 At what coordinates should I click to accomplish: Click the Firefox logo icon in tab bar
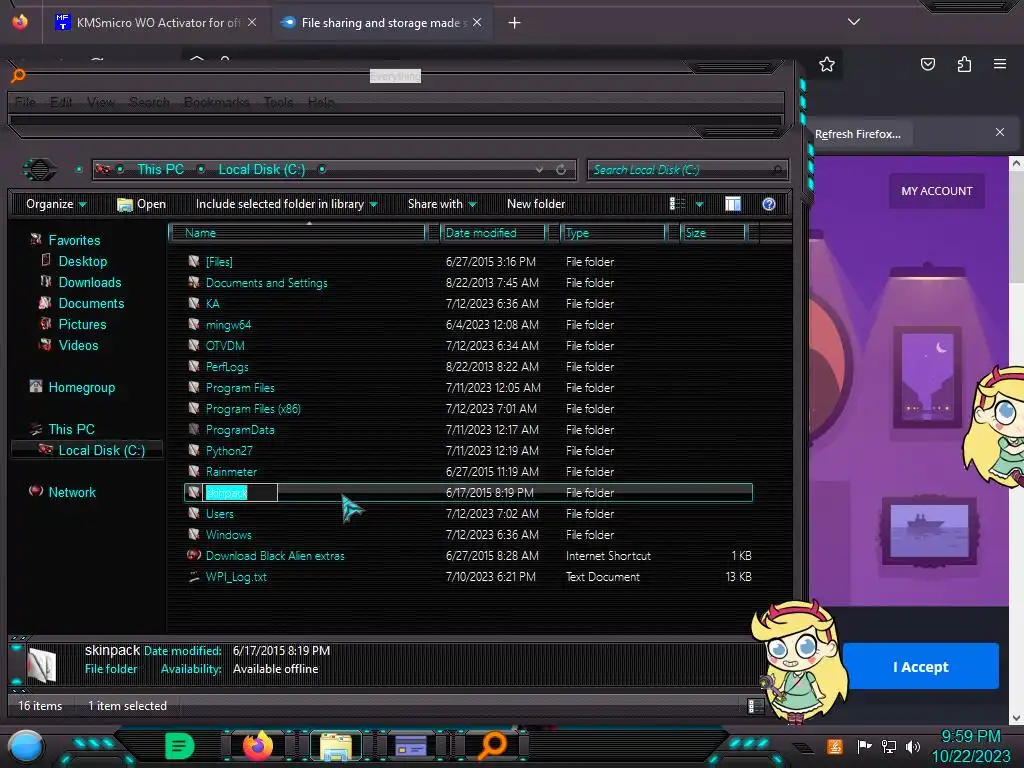[x=20, y=22]
